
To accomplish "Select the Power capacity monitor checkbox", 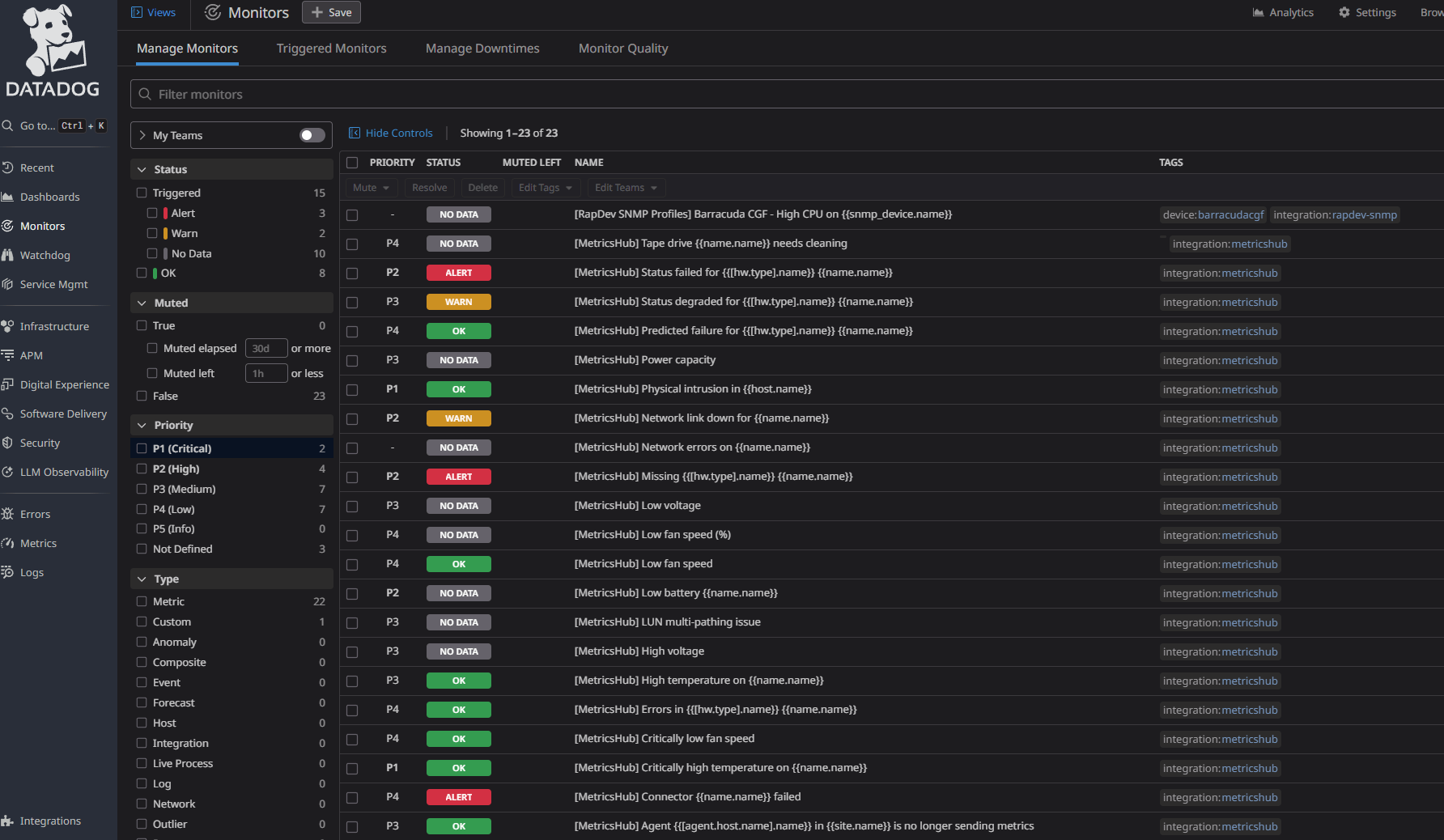I will pyautogui.click(x=352, y=361).
